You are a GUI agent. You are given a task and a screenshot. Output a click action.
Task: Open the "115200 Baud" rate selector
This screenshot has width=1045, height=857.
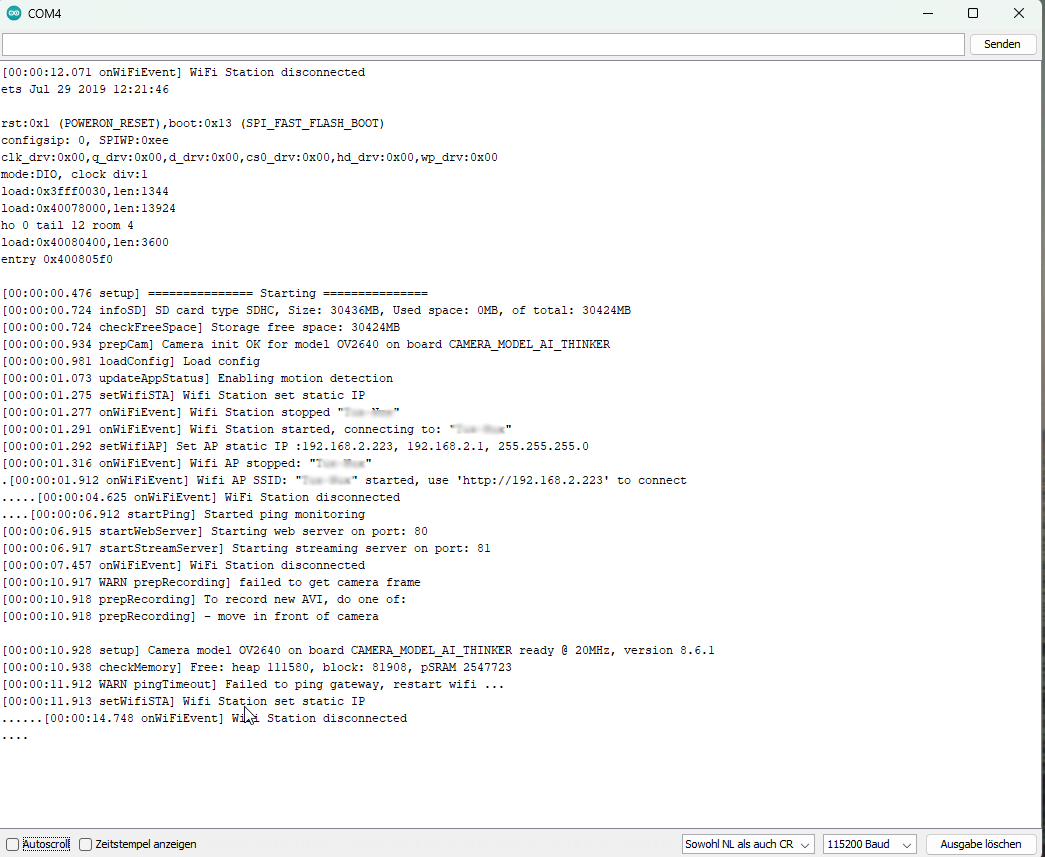coord(869,843)
